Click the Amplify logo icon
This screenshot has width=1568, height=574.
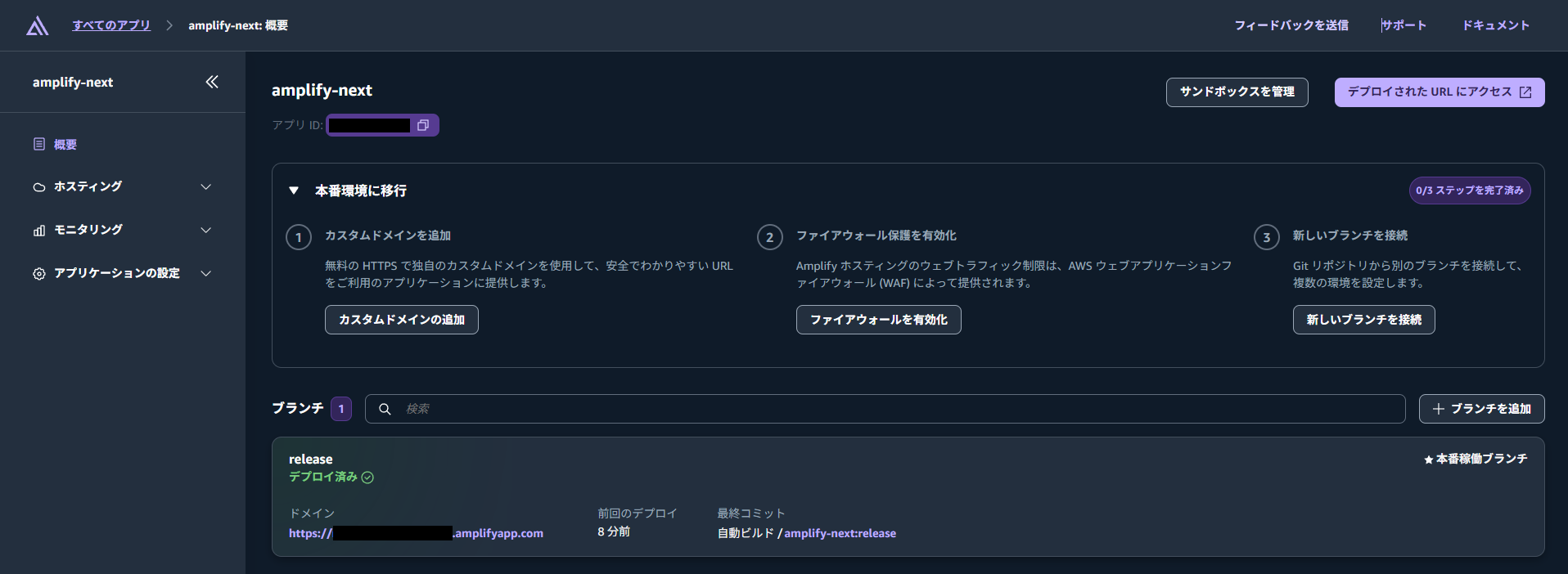pos(38,26)
